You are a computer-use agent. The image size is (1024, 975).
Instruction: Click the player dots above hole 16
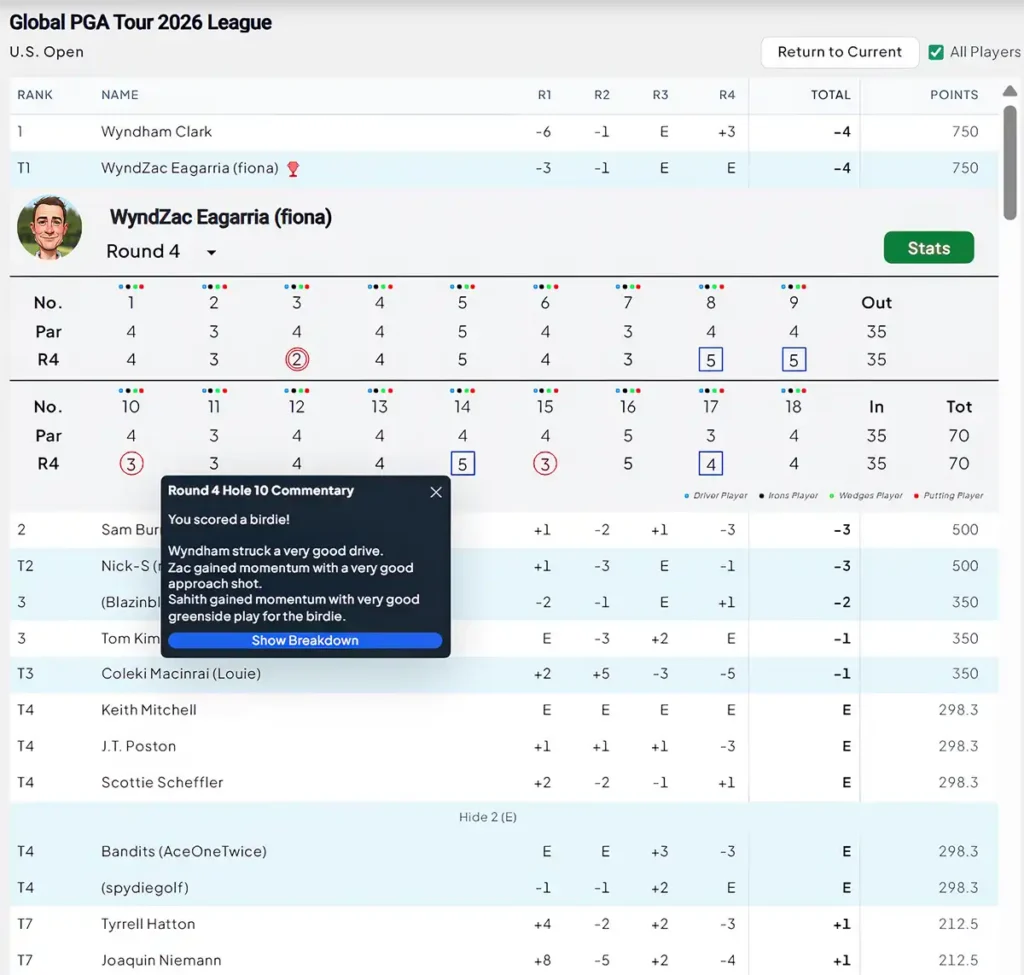(628, 391)
